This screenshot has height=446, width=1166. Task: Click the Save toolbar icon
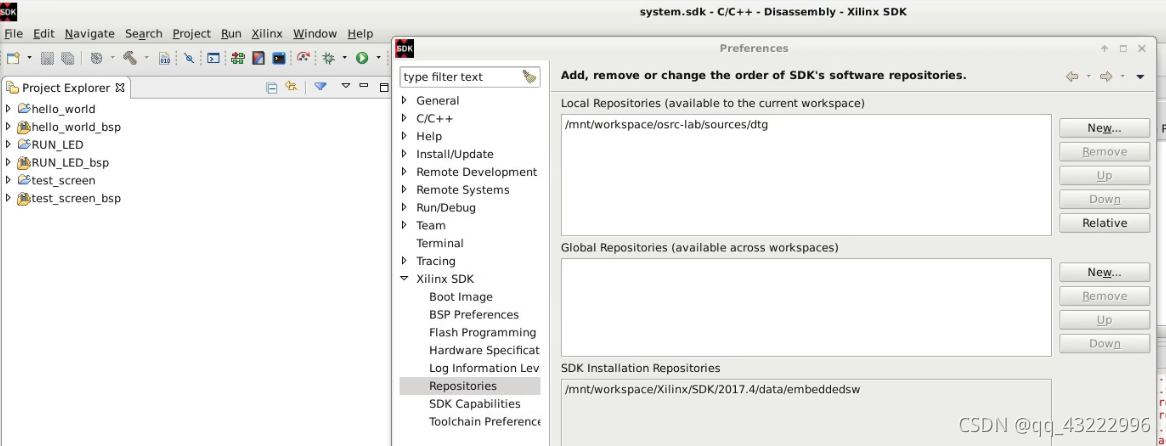point(47,58)
